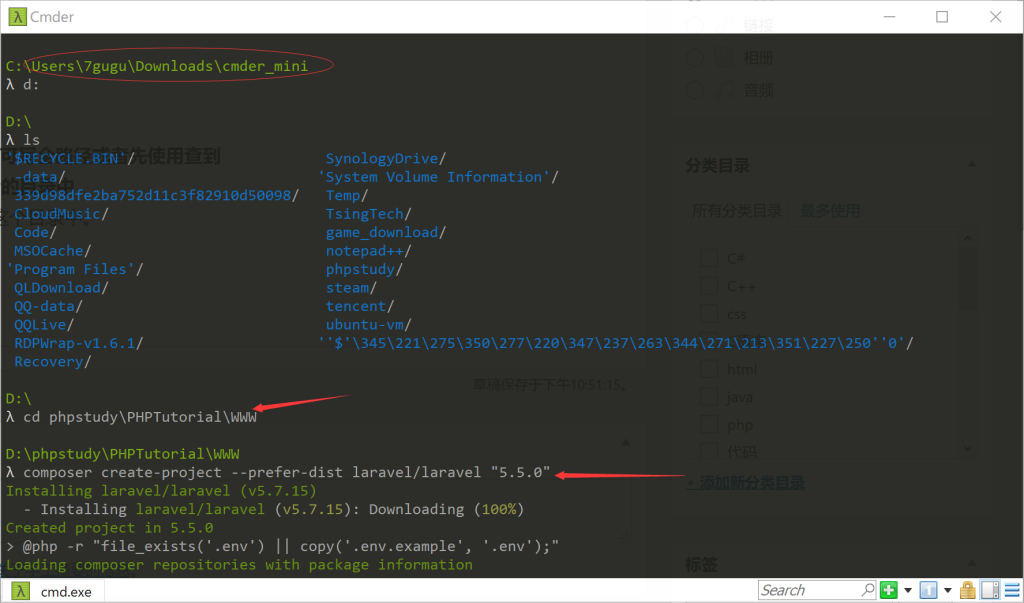Select the 音频 radio button
This screenshot has width=1024, height=603.
point(695,90)
